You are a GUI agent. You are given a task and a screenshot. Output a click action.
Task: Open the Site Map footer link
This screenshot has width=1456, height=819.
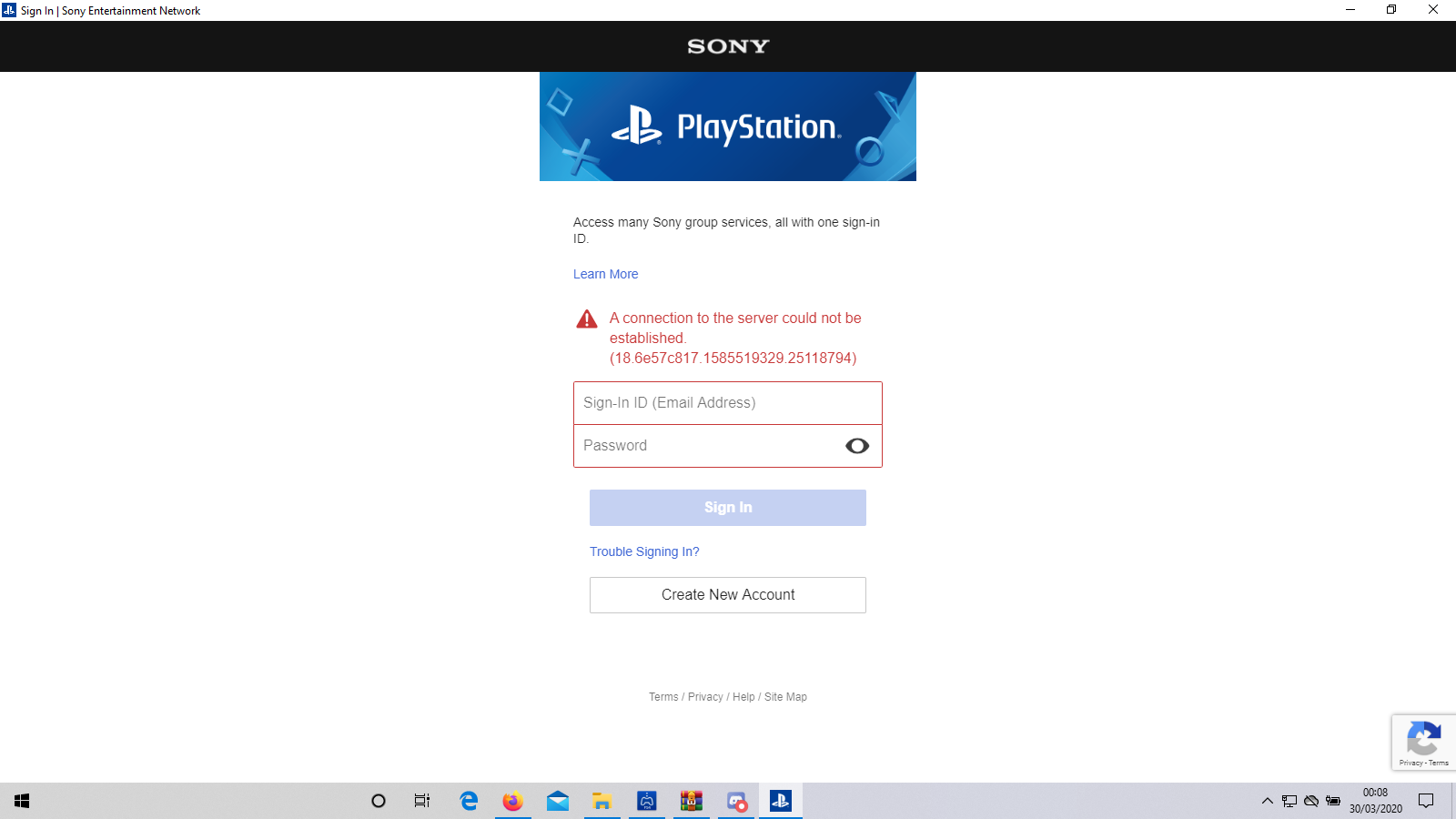785,697
